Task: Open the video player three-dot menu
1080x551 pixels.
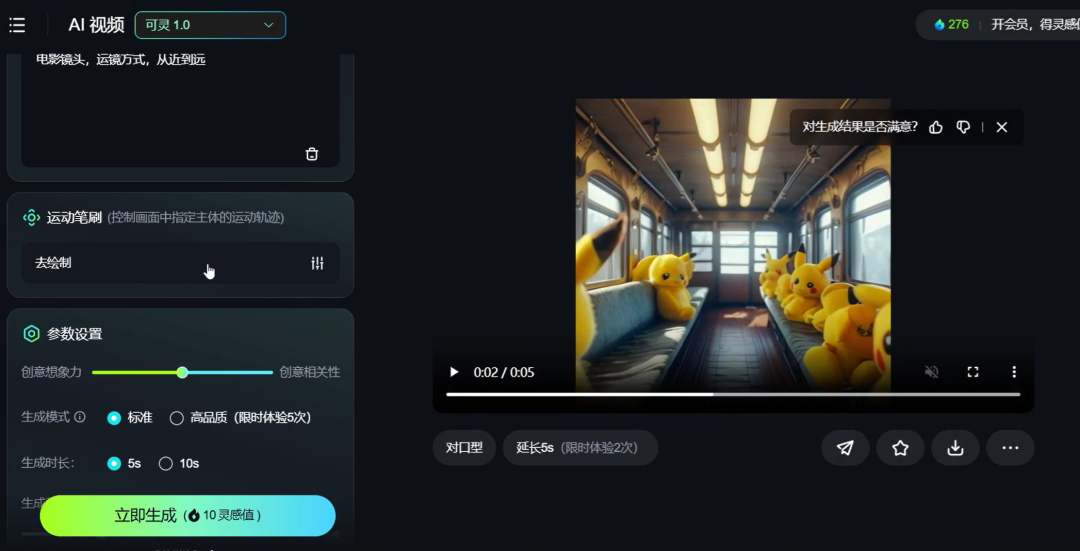Action: 1014,372
